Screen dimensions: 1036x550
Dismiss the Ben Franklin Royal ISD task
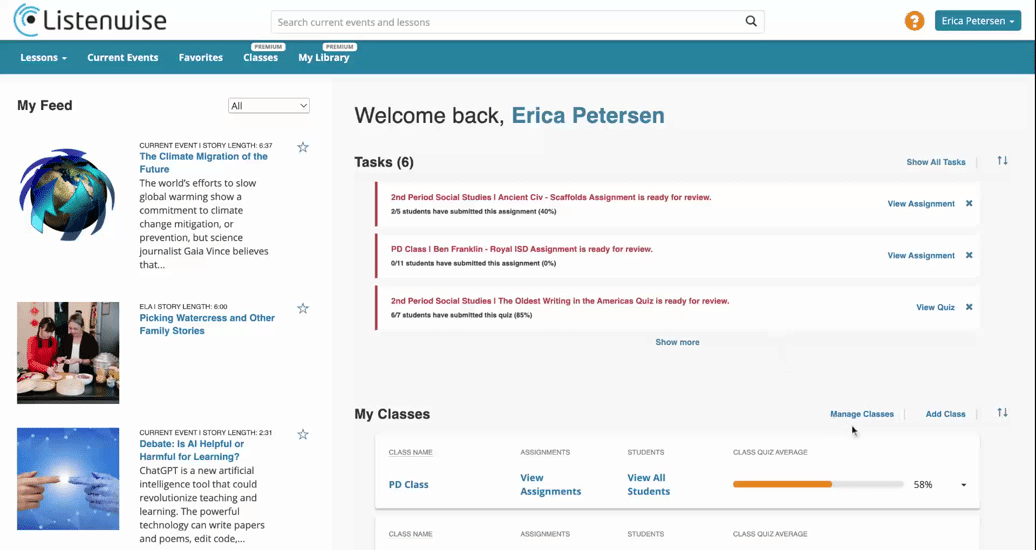tap(969, 255)
